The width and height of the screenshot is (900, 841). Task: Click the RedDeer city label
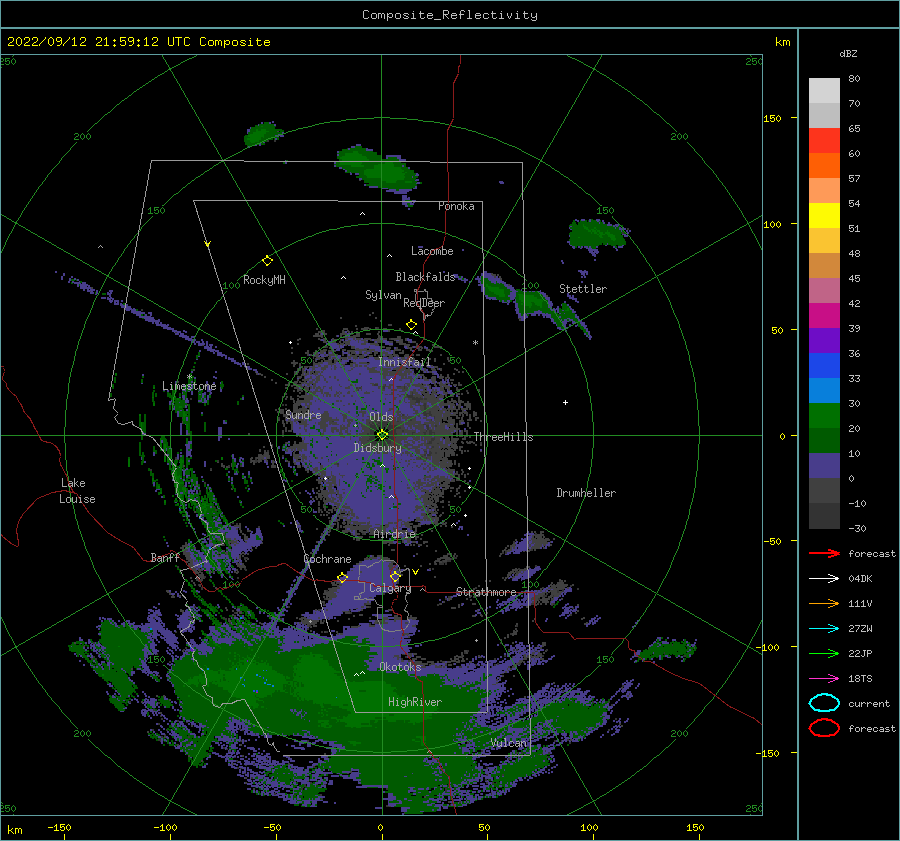coord(424,303)
